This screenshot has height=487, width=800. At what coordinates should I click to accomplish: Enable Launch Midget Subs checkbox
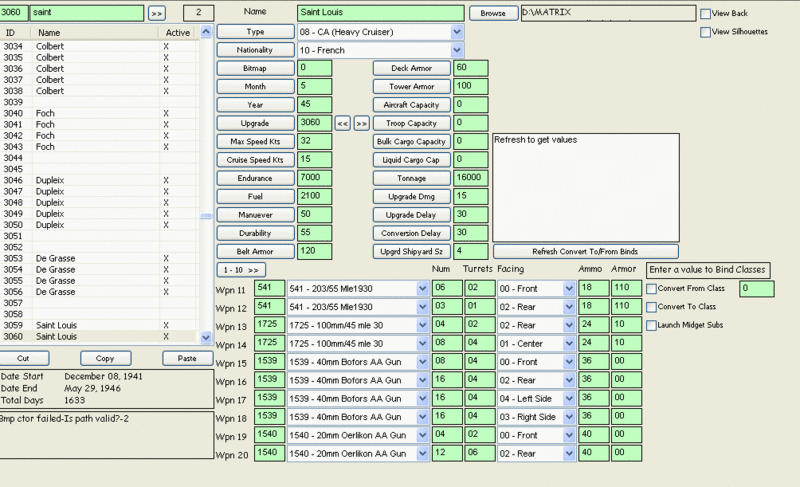tap(651, 325)
